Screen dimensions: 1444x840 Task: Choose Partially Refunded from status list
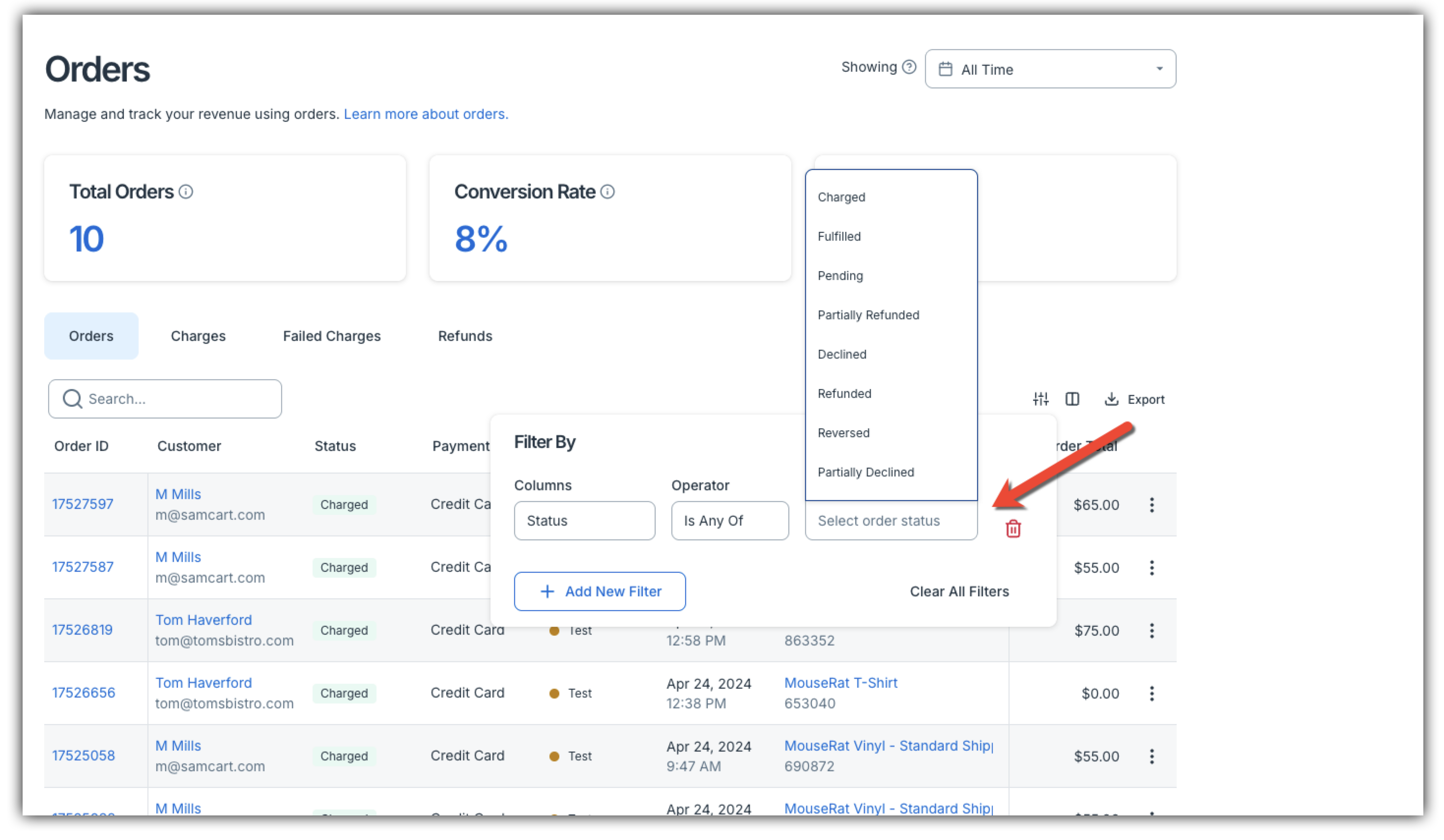tap(868, 315)
